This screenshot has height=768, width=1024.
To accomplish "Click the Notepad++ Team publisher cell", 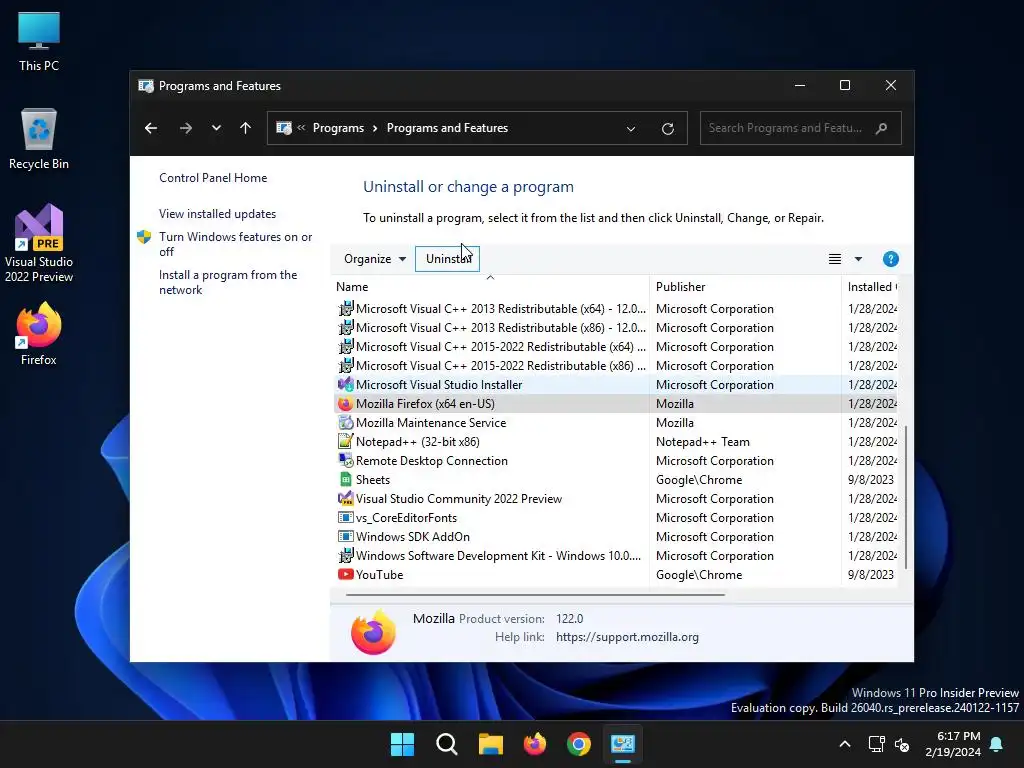I will coord(703,441).
